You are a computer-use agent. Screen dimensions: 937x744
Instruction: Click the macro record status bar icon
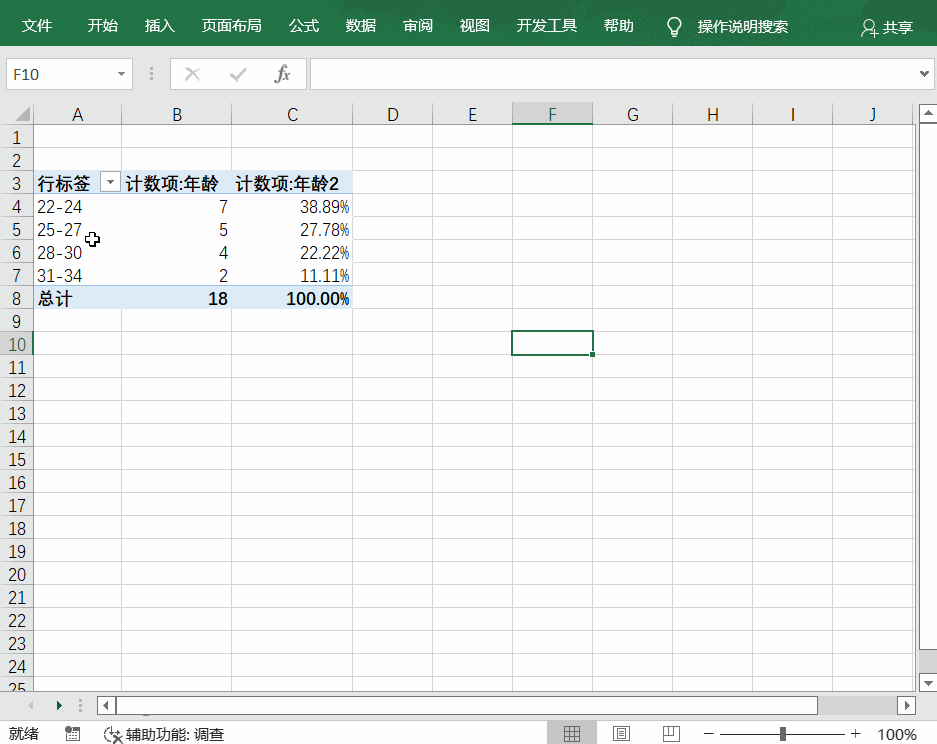tap(72, 734)
